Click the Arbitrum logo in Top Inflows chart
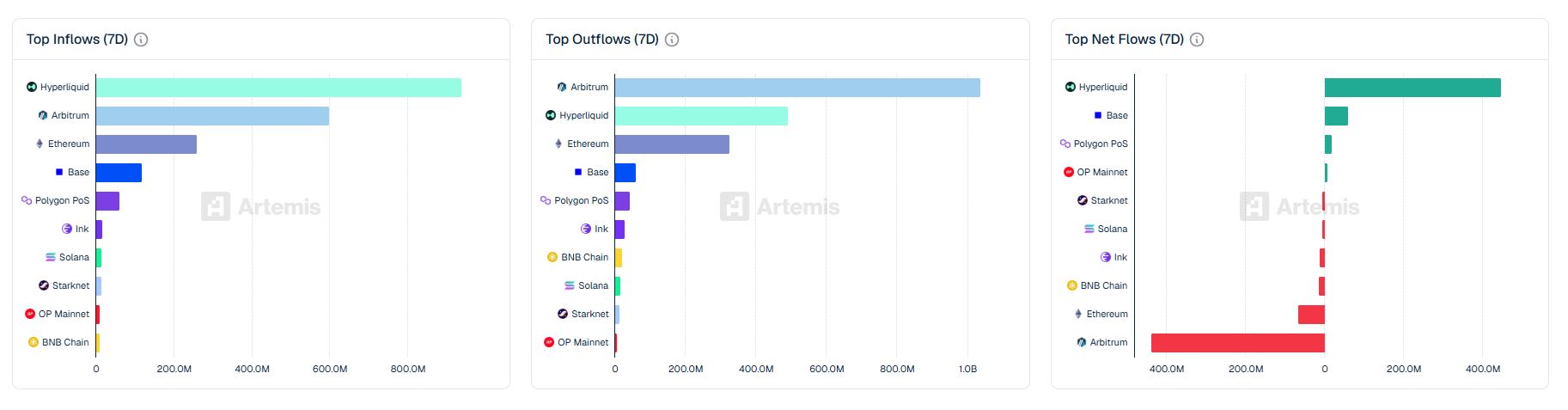1568x410 pixels. 43,115
